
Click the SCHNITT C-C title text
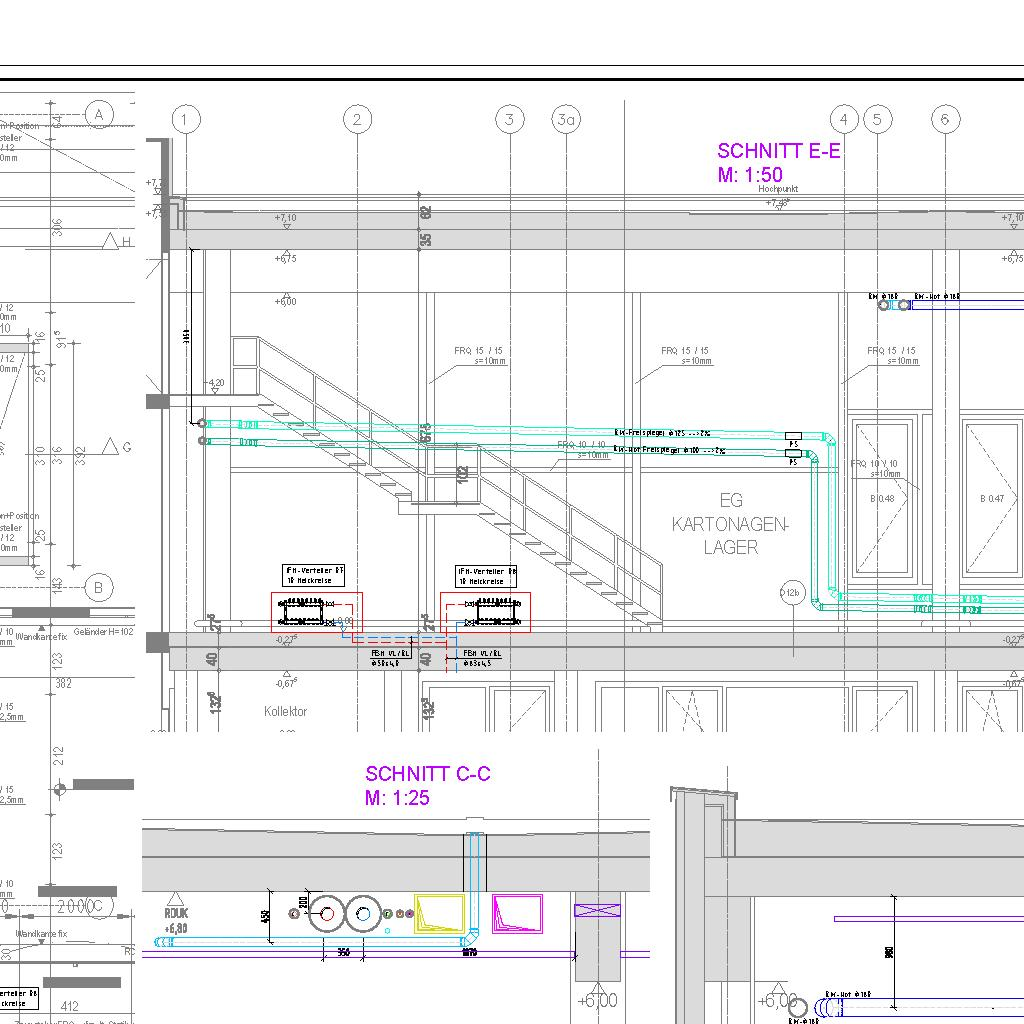(x=427, y=774)
